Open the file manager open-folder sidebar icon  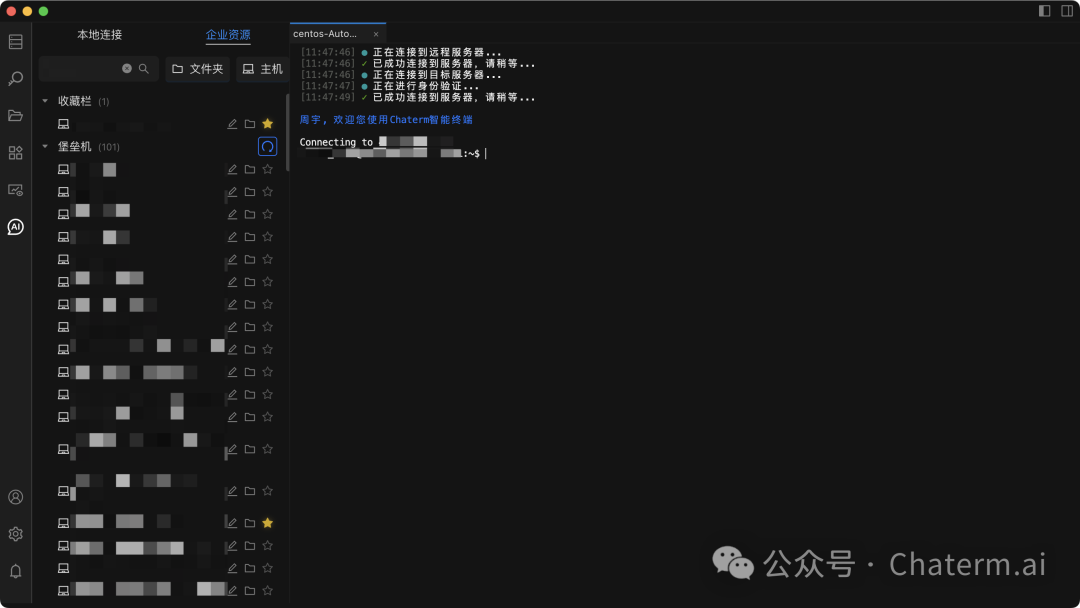[15, 116]
